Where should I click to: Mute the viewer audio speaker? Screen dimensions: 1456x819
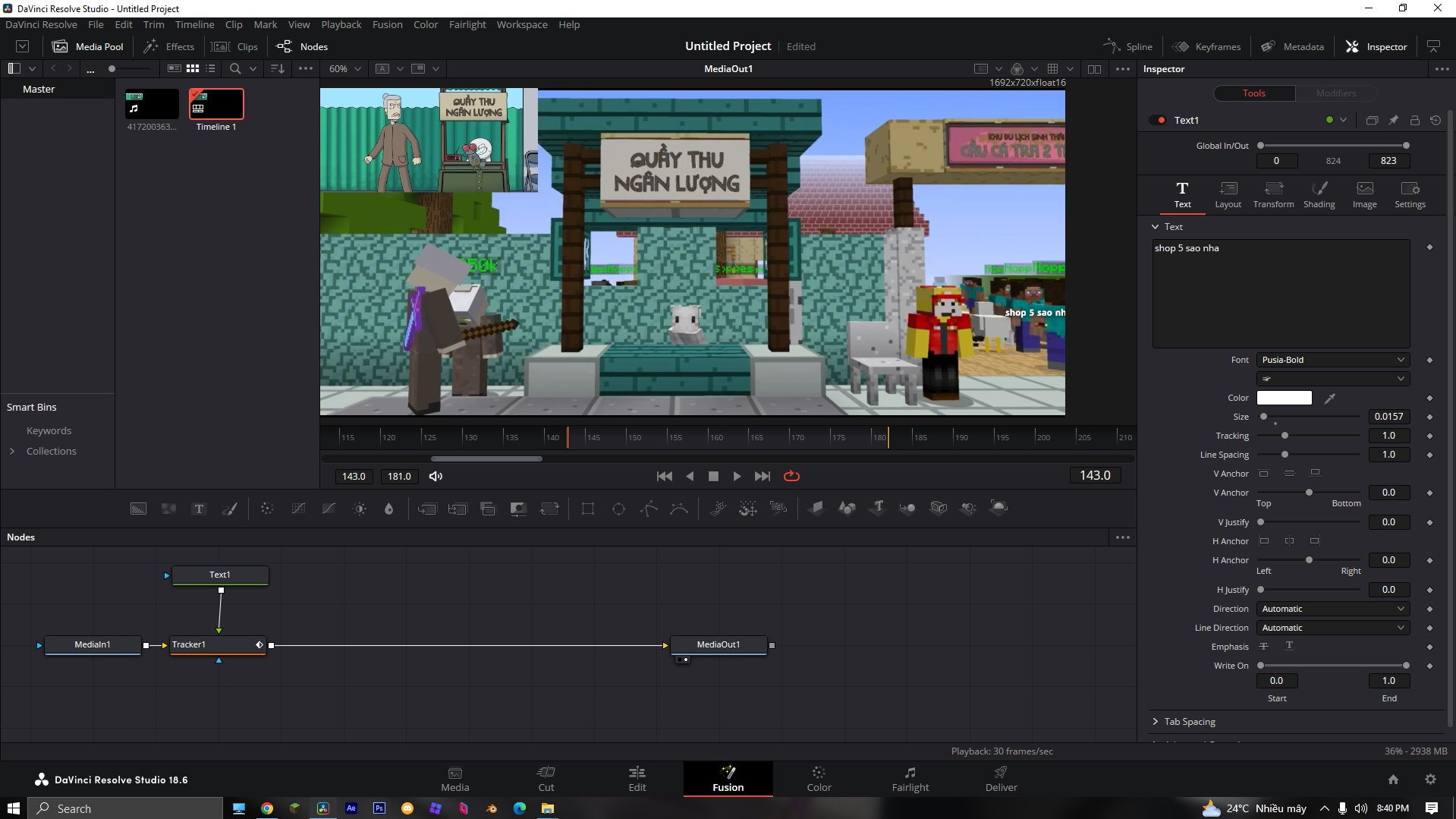click(436, 476)
